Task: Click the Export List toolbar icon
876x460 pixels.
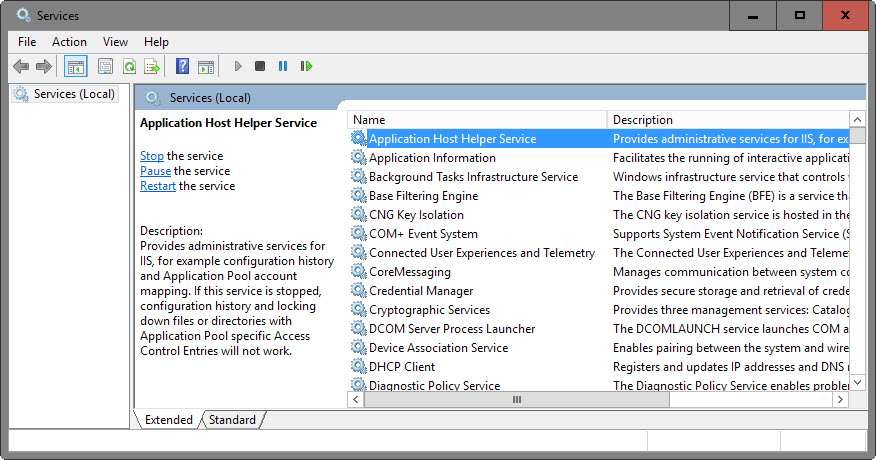Action: click(152, 67)
